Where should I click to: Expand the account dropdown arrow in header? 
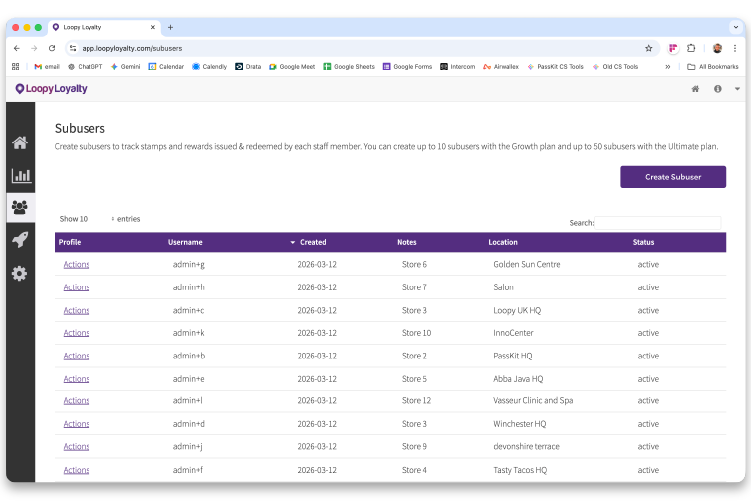[x=737, y=89]
